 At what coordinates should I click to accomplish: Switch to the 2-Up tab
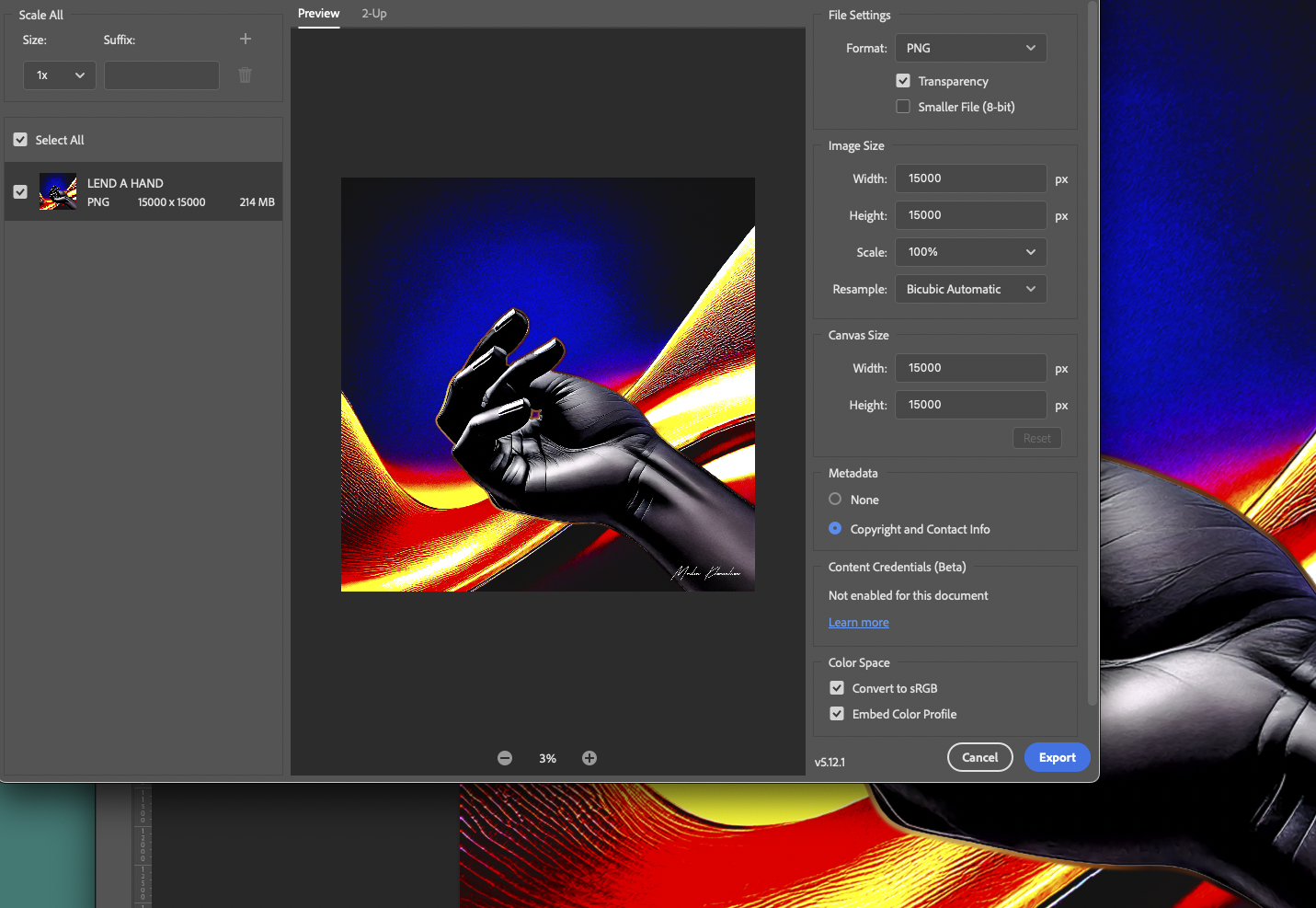(x=374, y=14)
